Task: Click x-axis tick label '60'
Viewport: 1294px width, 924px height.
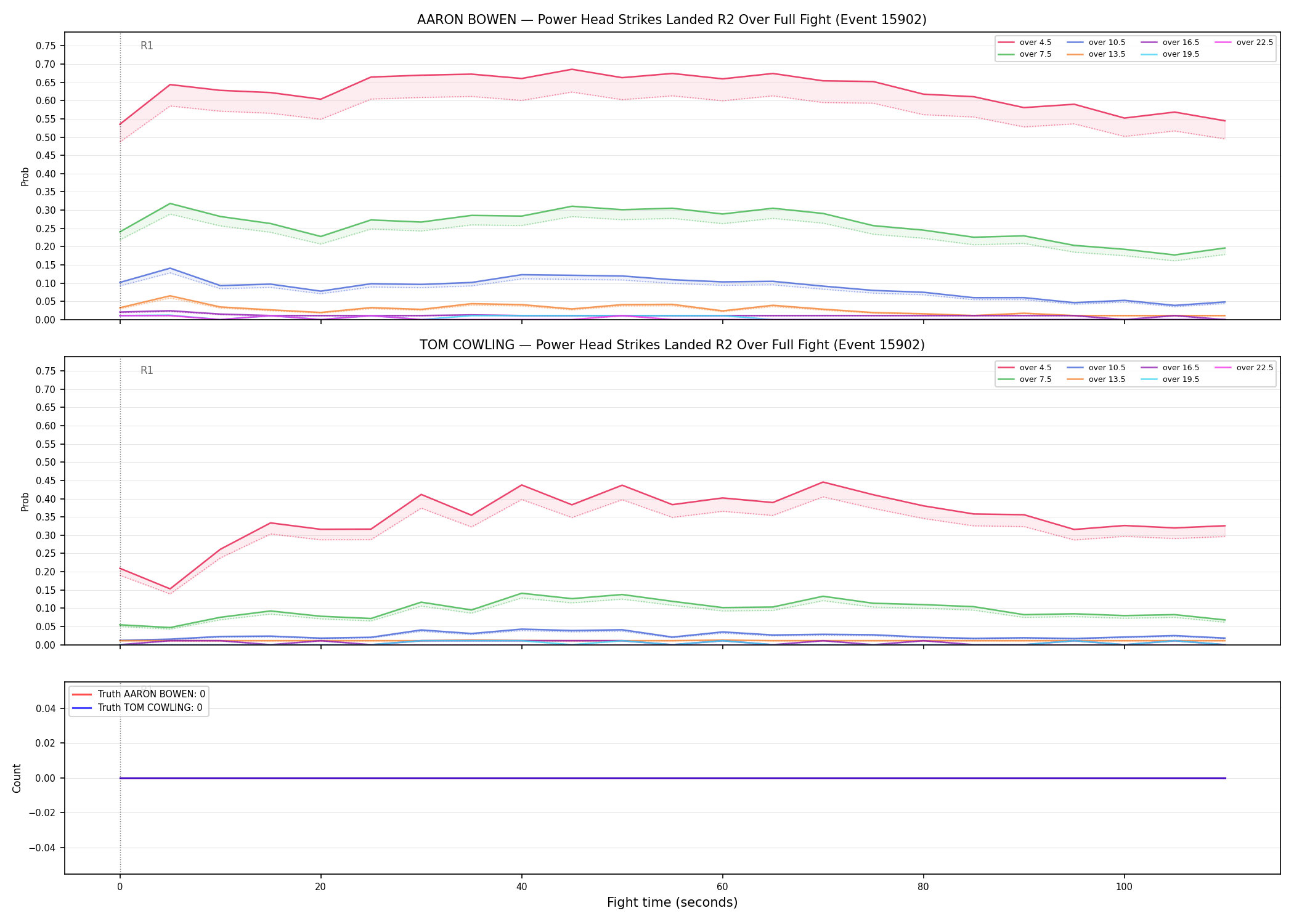Action: [x=722, y=887]
